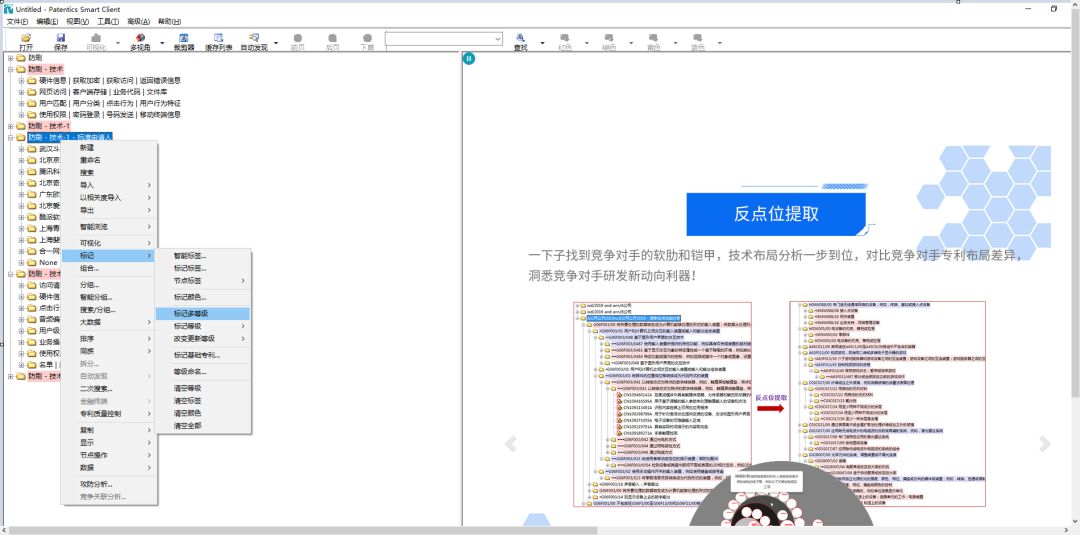Choose 重命名 in the context menu

pos(109,160)
